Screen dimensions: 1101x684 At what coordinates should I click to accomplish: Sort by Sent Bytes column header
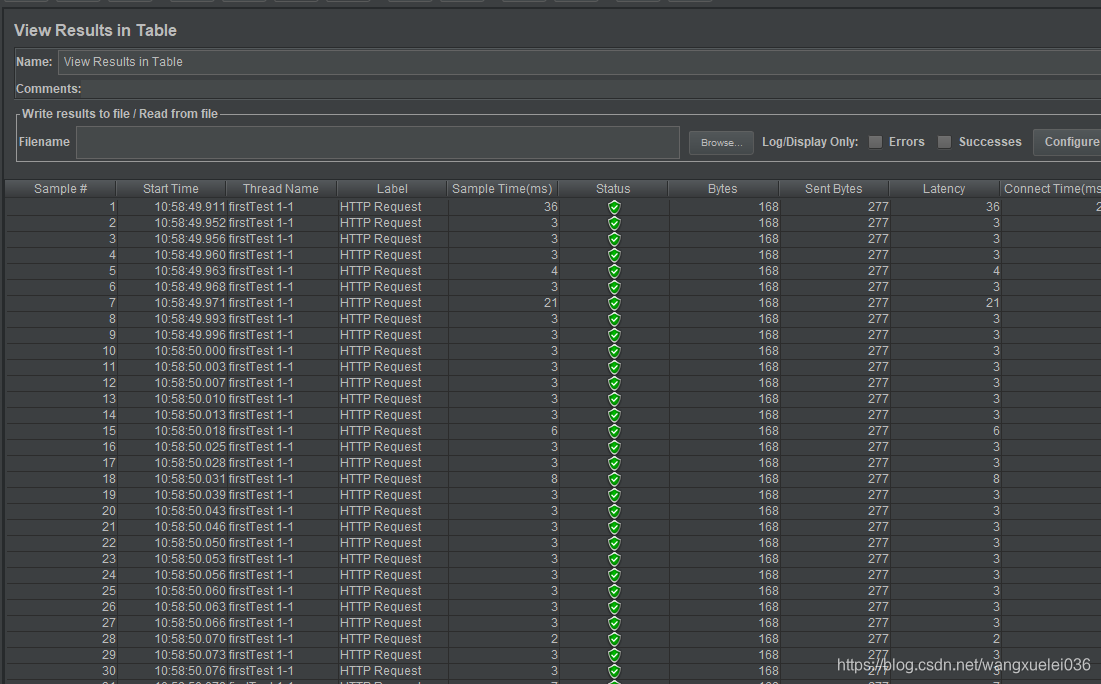(x=833, y=189)
